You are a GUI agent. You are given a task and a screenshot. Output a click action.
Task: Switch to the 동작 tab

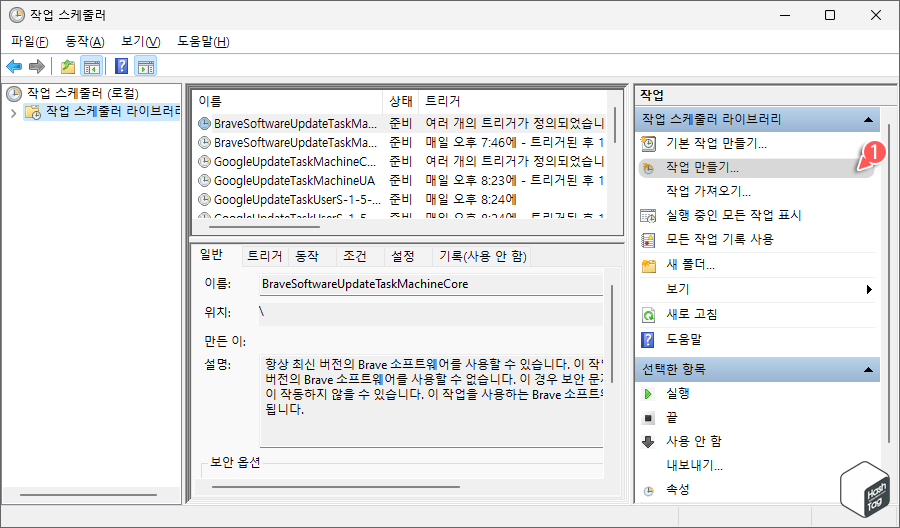(x=307, y=256)
